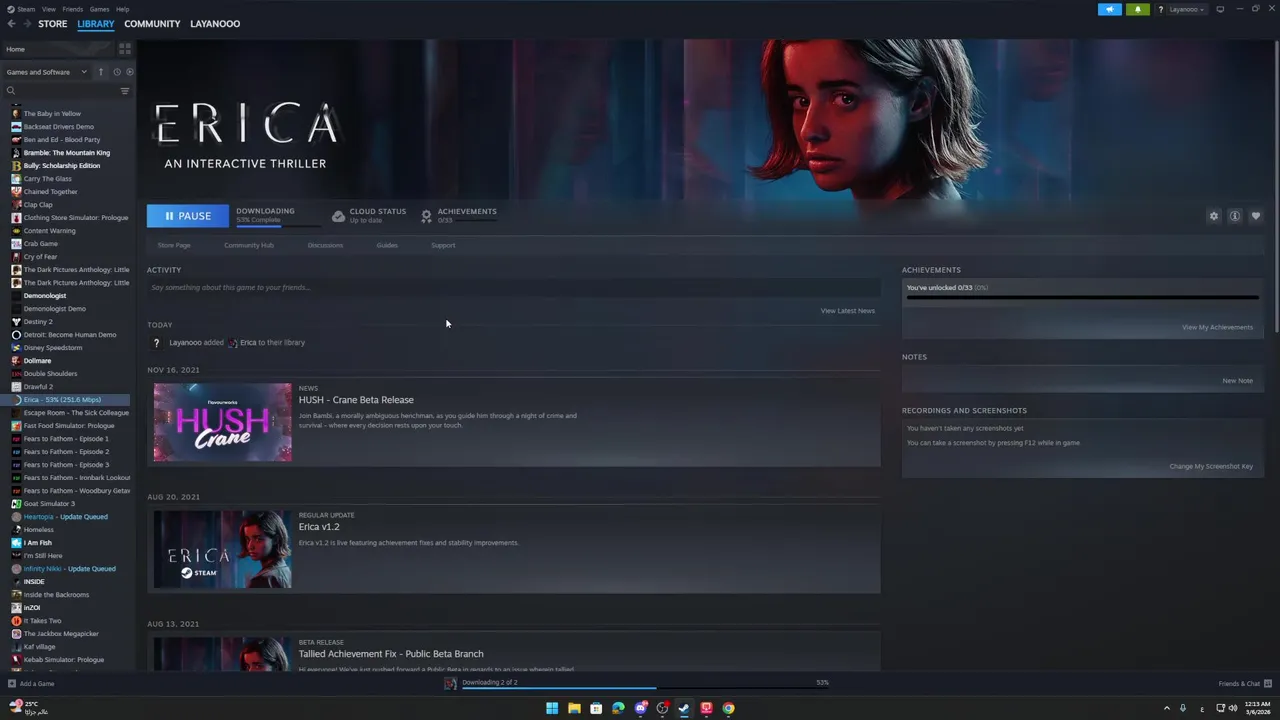1280x720 pixels.
Task: Open the Erica v1.2 update headline
Action: click(x=319, y=527)
